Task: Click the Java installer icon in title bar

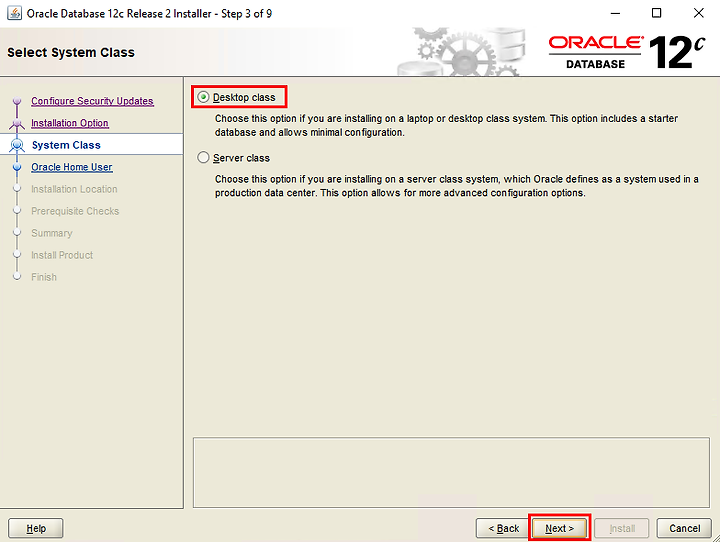Action: (14, 13)
